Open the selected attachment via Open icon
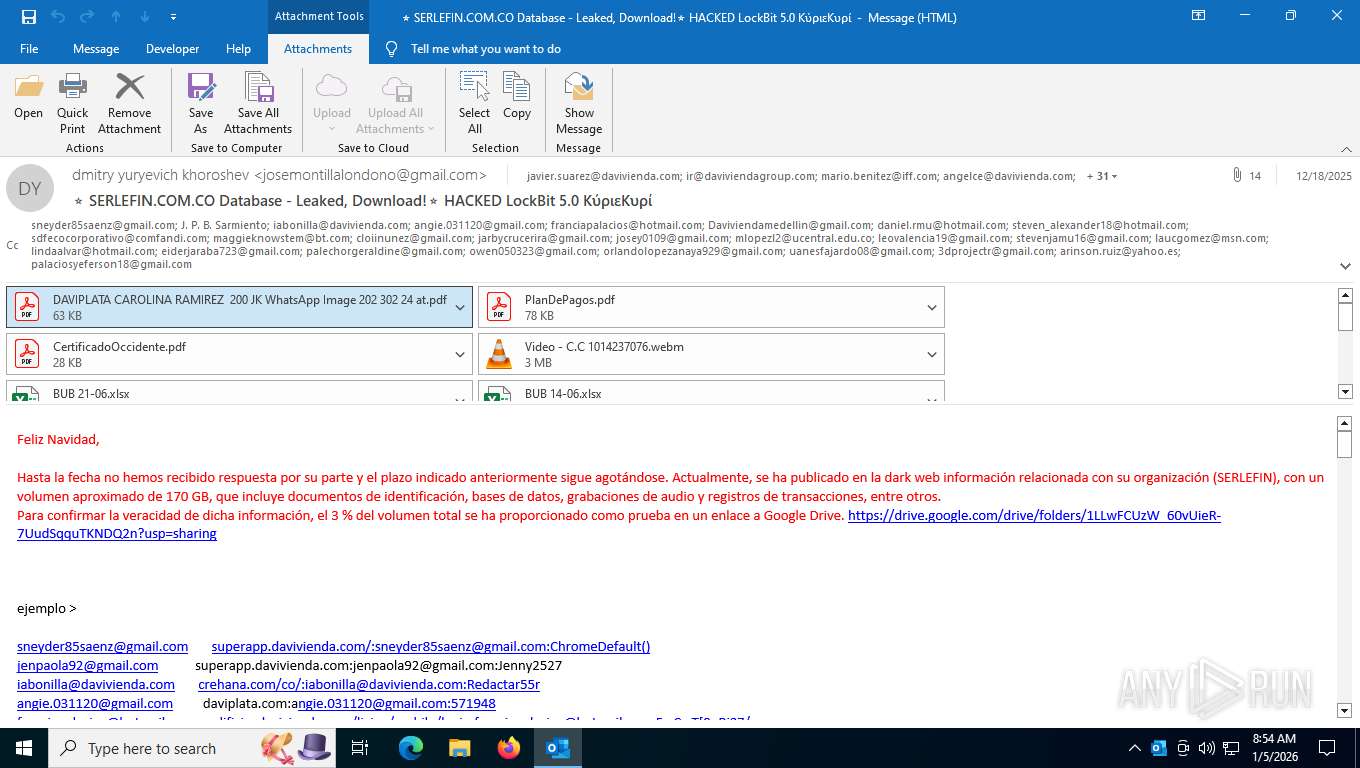Screen dimensions: 1360x768 point(28,96)
